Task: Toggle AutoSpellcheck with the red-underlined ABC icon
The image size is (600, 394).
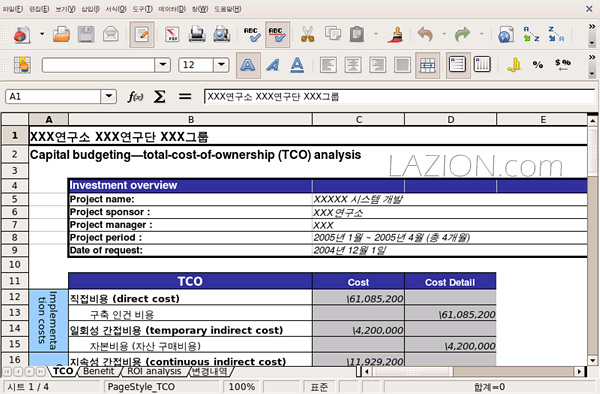Action: (277, 34)
